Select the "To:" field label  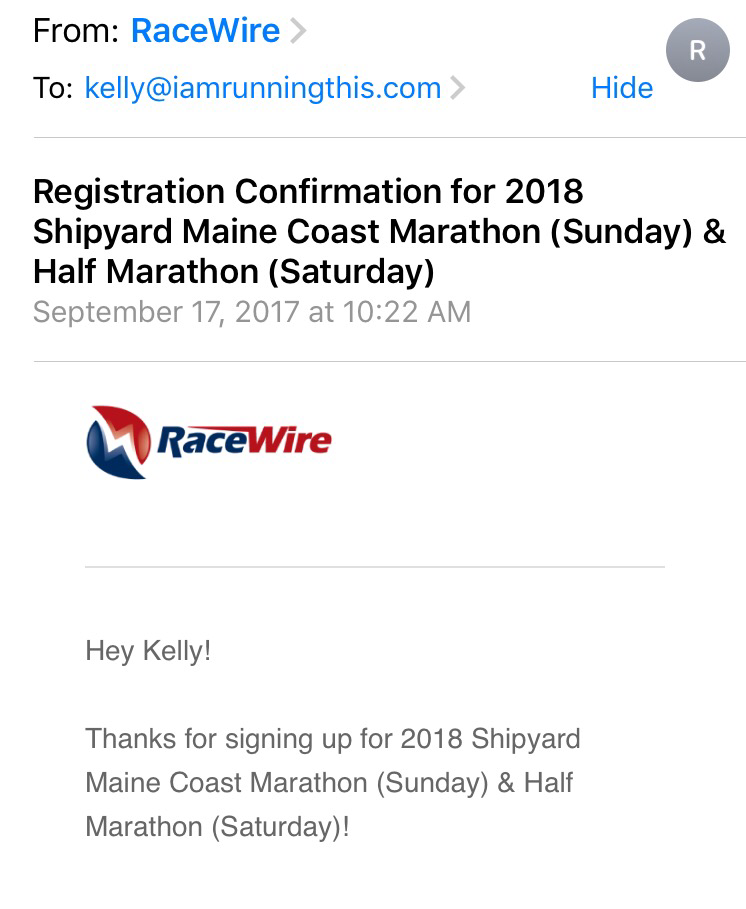[53, 88]
